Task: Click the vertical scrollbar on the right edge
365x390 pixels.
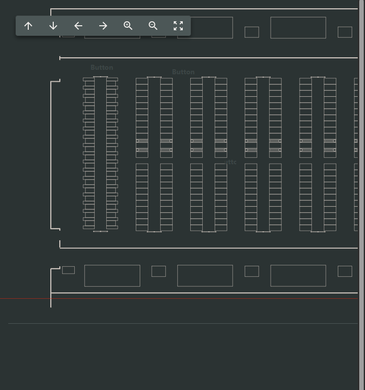Action: (x=362, y=195)
